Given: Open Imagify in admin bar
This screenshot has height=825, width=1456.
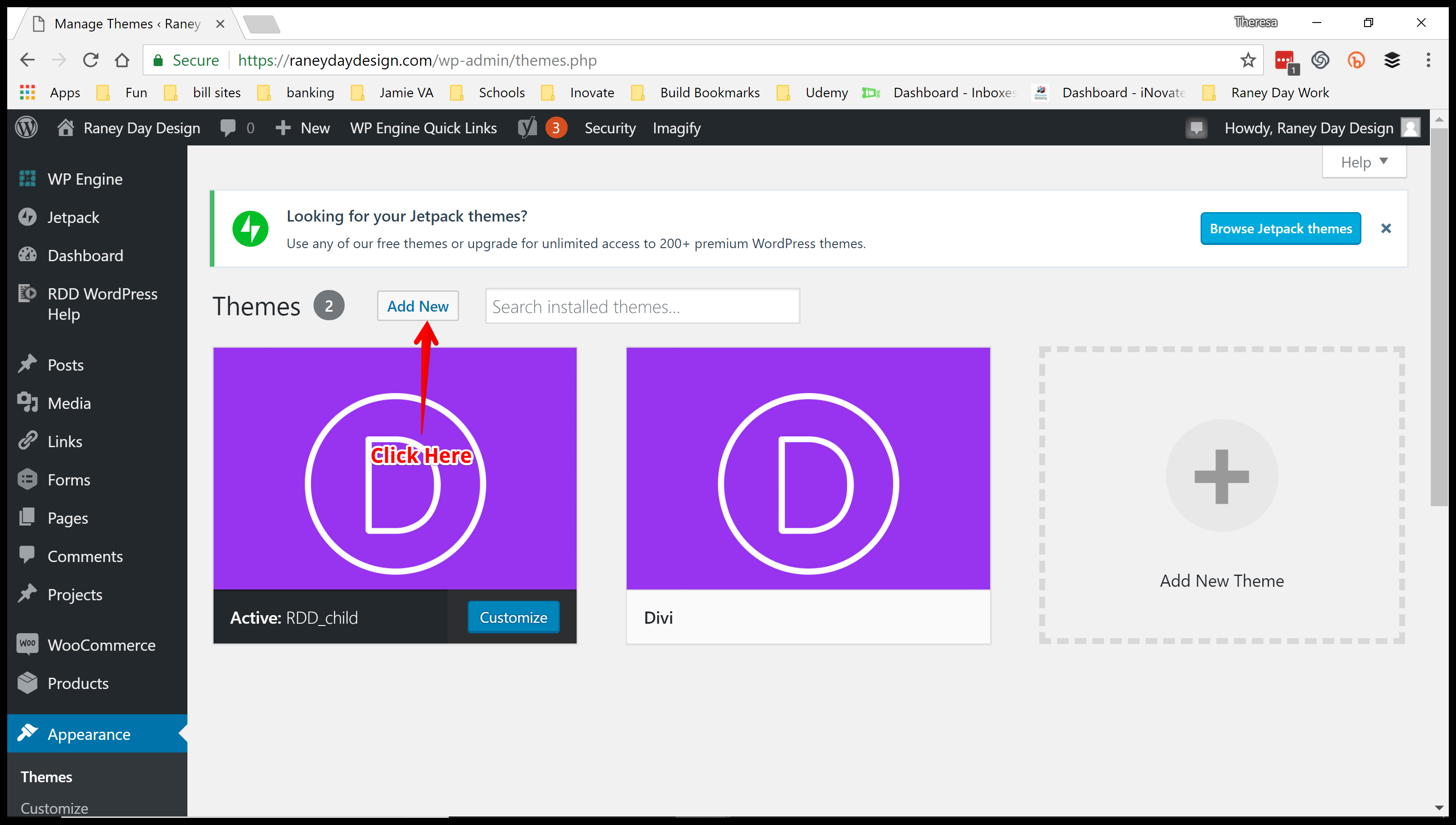Looking at the screenshot, I should pyautogui.click(x=677, y=128).
